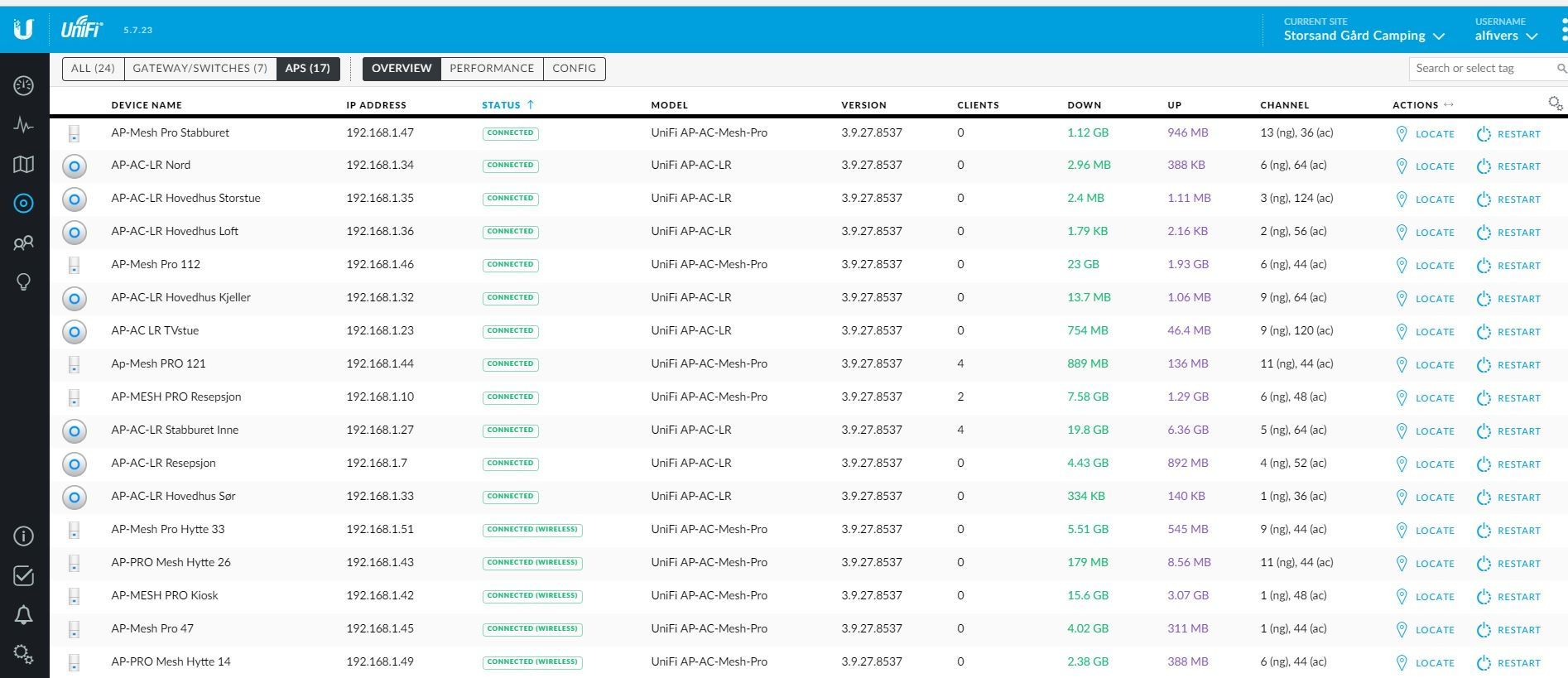Open the Events checkmark icon
The width and height of the screenshot is (1568, 678).
tap(23, 576)
